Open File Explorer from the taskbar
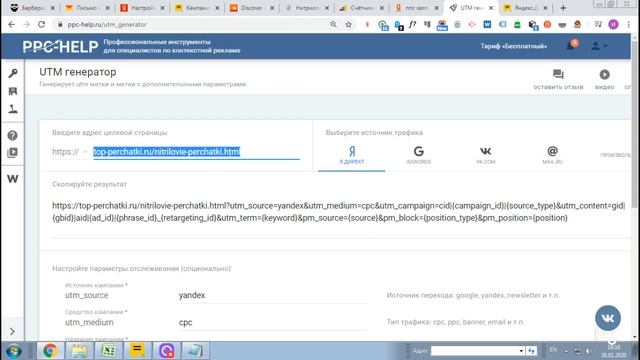 tap(80, 351)
